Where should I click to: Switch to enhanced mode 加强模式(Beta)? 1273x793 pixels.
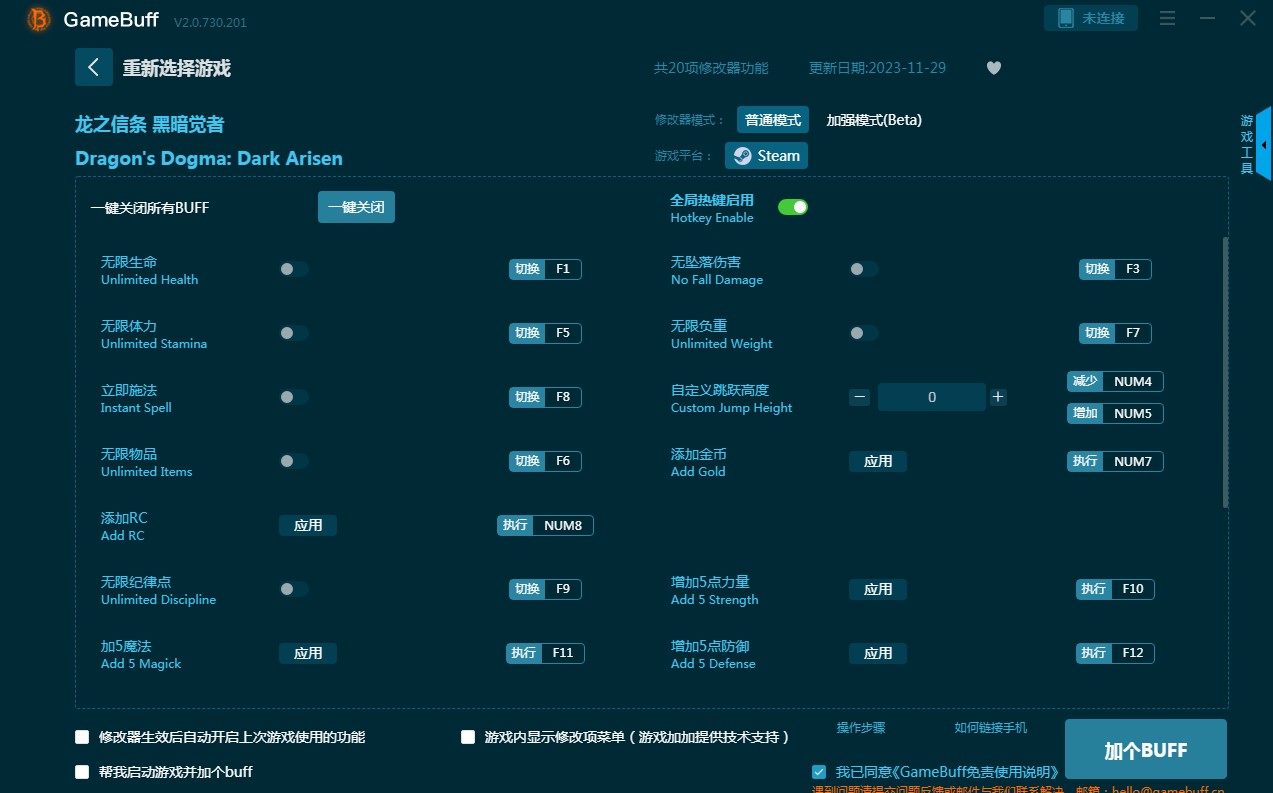(874, 120)
